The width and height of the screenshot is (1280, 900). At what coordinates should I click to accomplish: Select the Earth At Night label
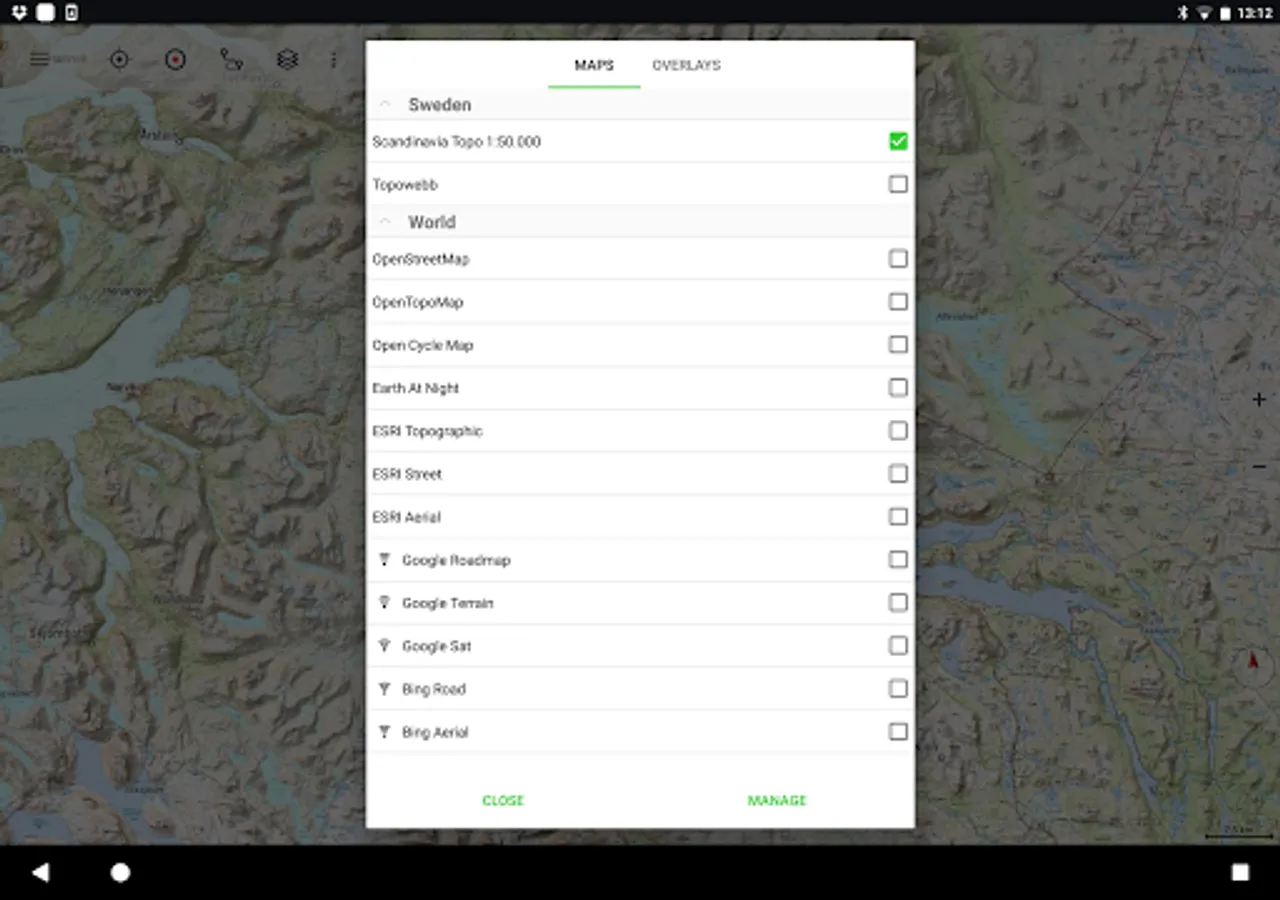tap(416, 388)
